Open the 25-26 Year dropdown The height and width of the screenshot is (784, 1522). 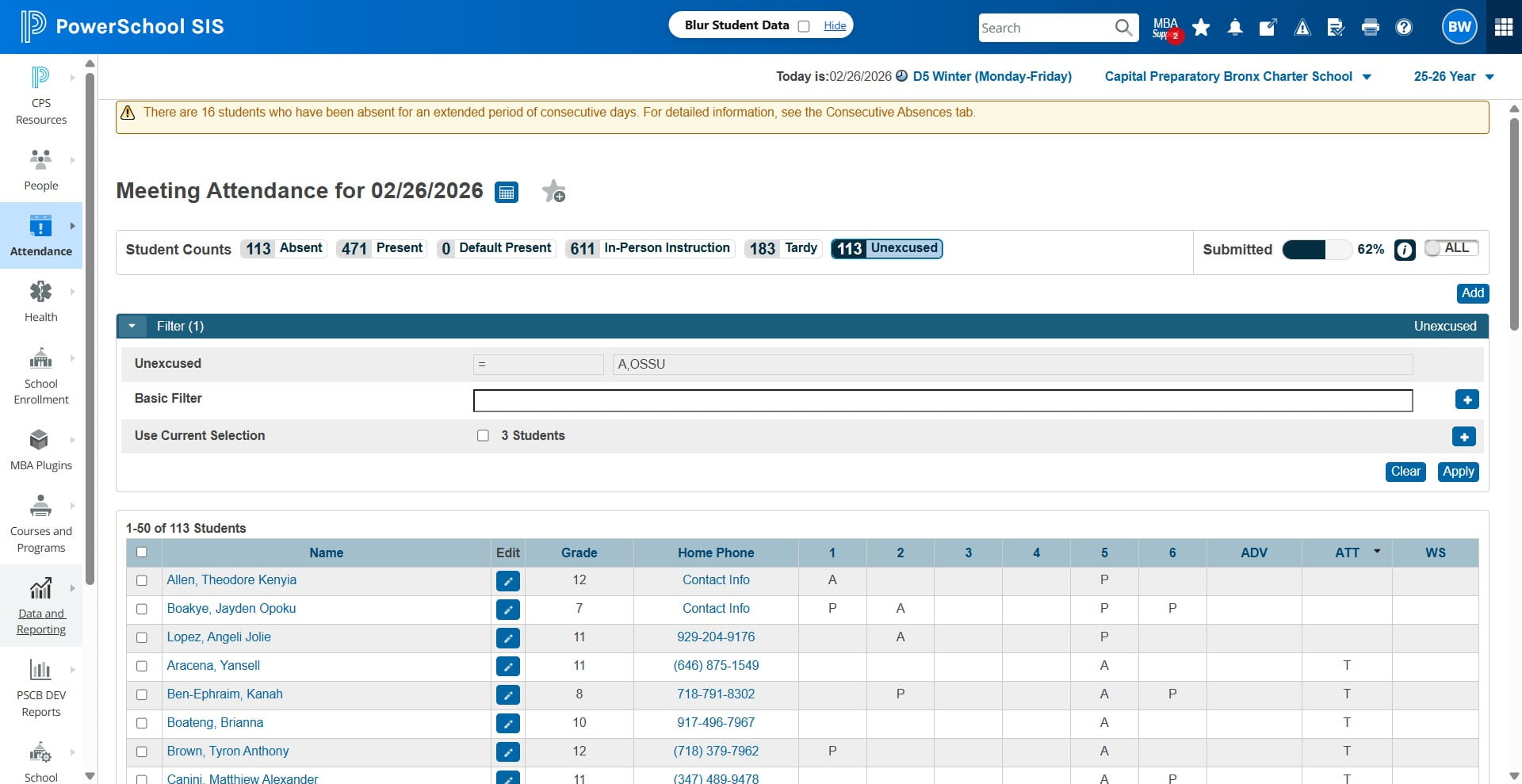coord(1454,77)
